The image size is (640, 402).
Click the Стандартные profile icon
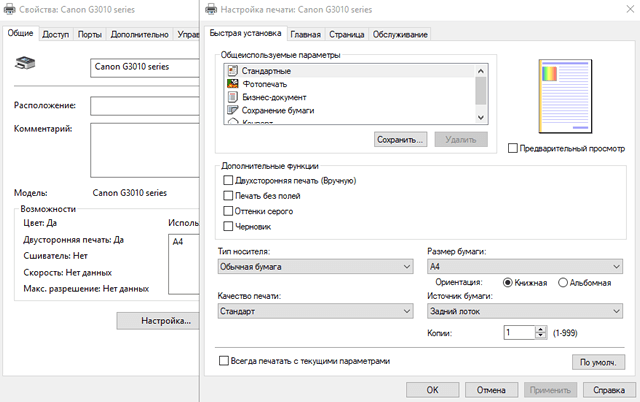point(232,71)
